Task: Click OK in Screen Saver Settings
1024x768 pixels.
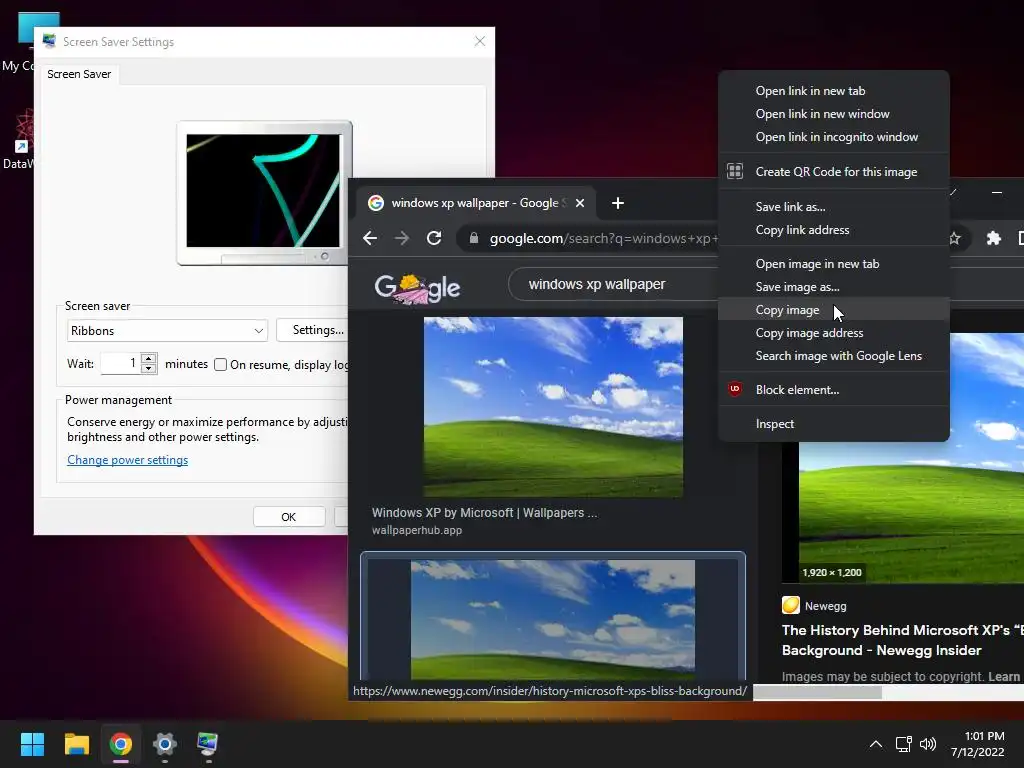Action: 289,517
